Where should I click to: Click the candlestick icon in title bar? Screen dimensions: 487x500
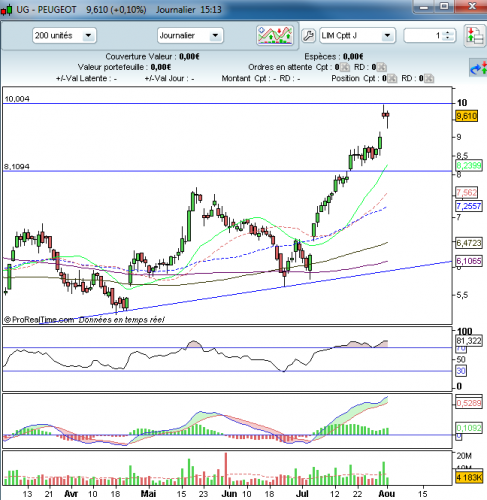point(6,10)
